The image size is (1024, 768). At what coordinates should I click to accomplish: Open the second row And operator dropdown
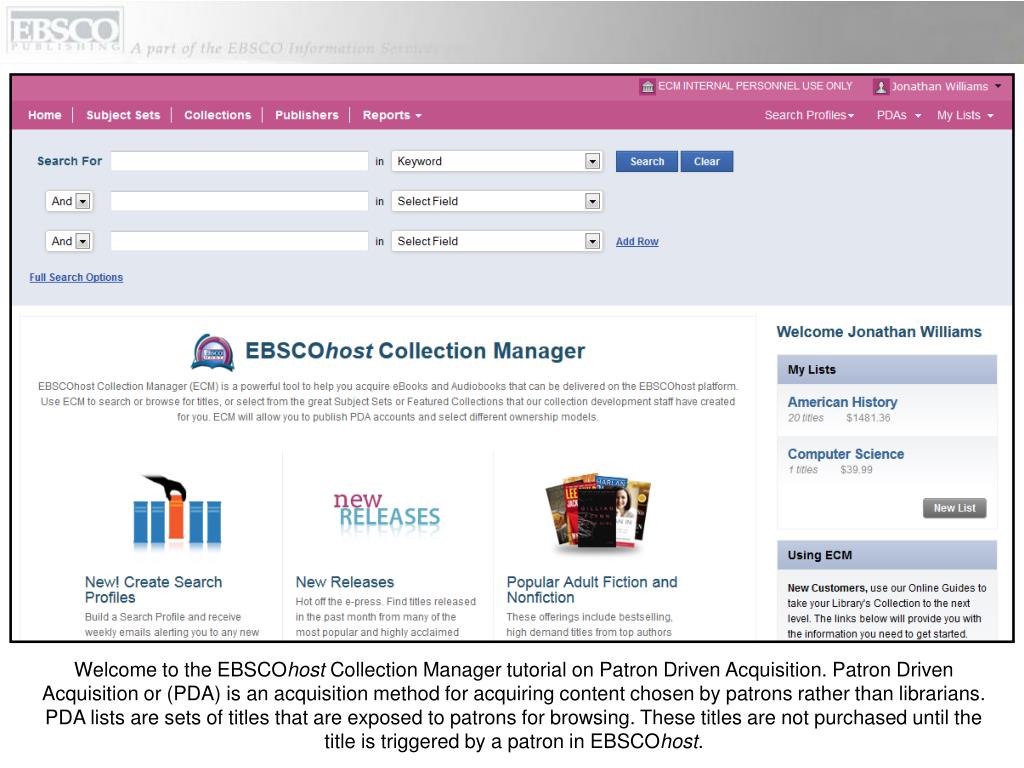[x=69, y=201]
